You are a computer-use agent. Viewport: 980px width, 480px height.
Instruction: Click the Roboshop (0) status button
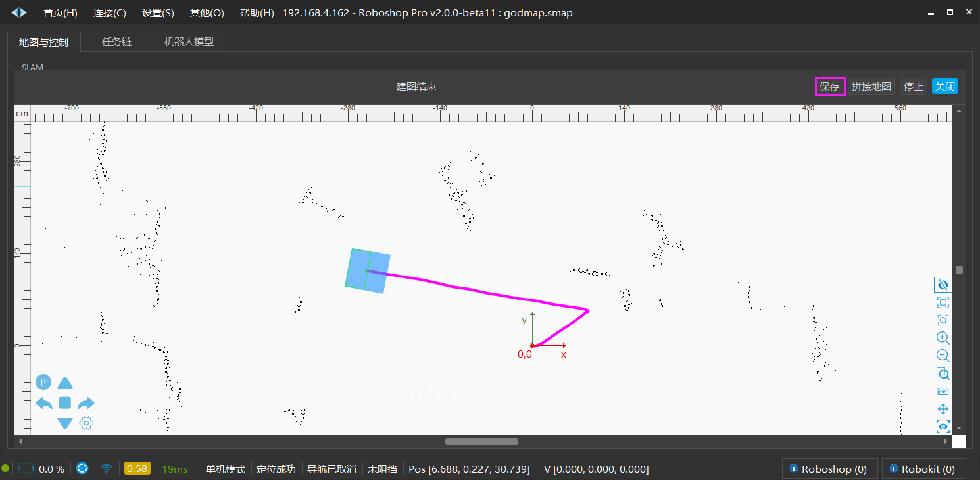pyautogui.click(x=829, y=468)
